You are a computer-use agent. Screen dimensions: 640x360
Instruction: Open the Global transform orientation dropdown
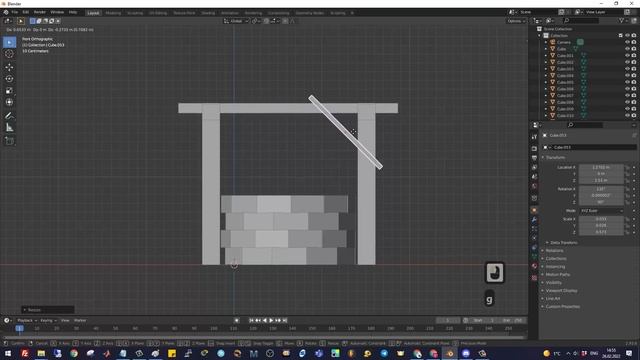(236, 21)
